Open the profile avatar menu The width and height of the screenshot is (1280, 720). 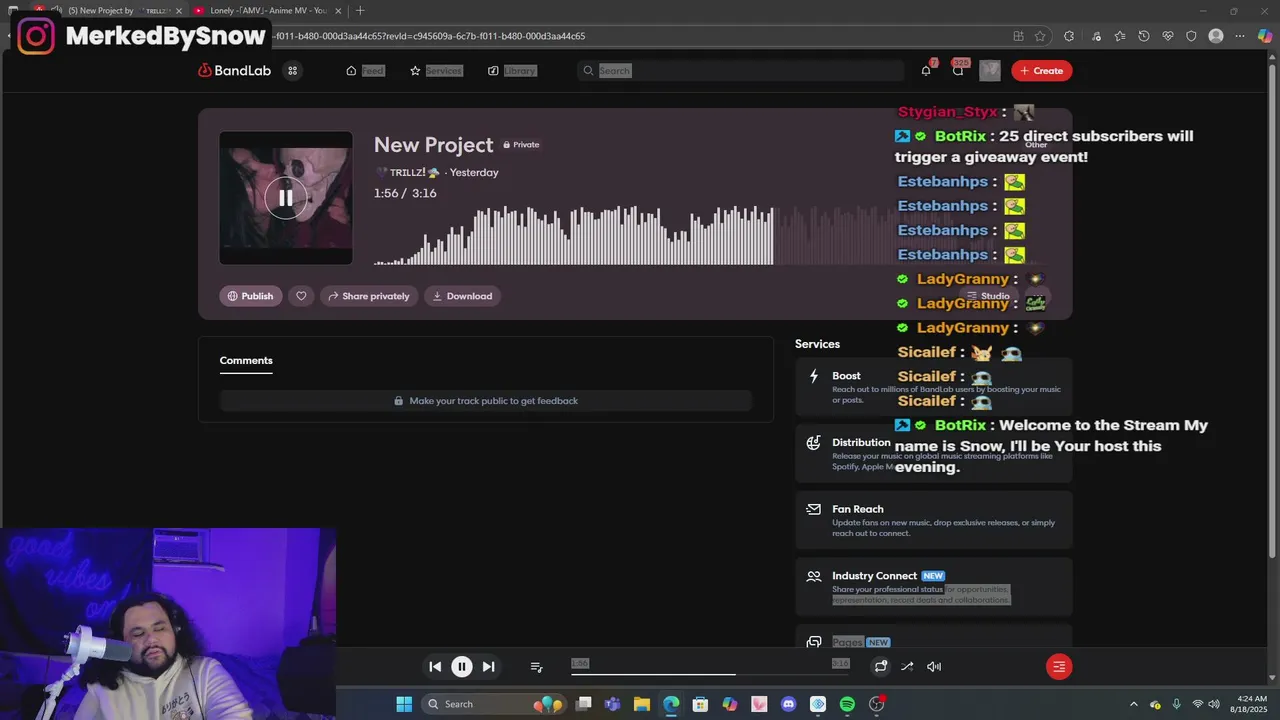(990, 70)
